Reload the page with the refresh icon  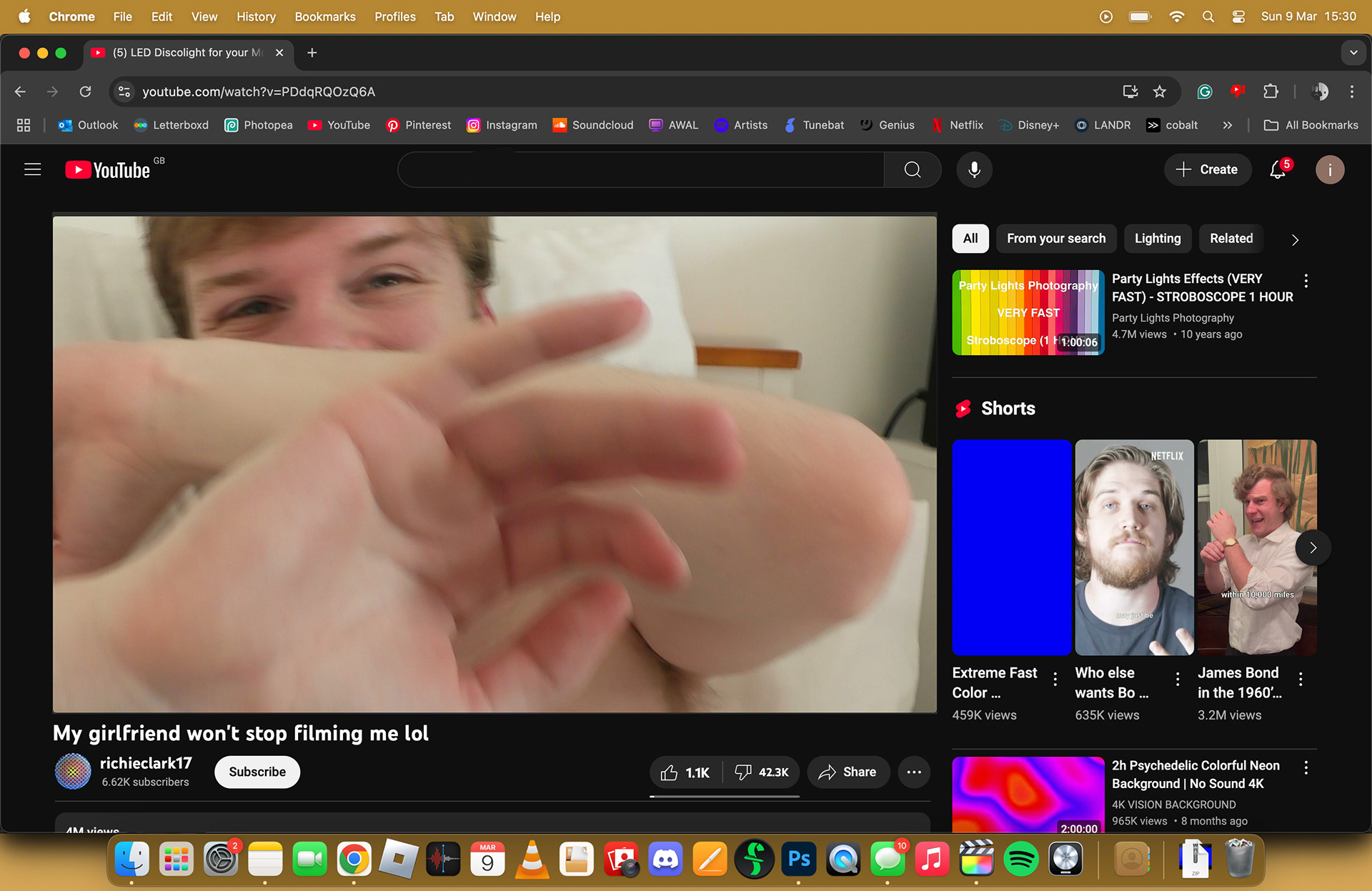85,91
